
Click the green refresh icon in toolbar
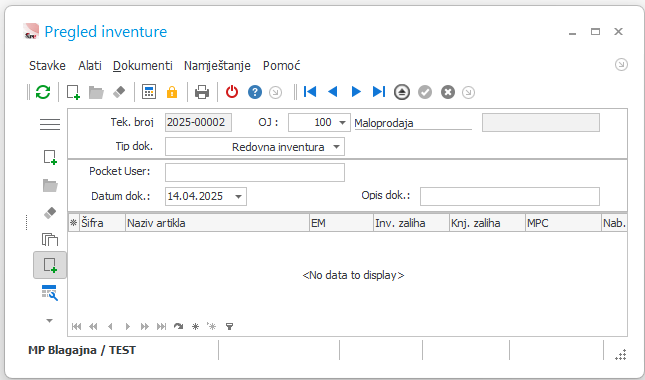pyautogui.click(x=43, y=92)
